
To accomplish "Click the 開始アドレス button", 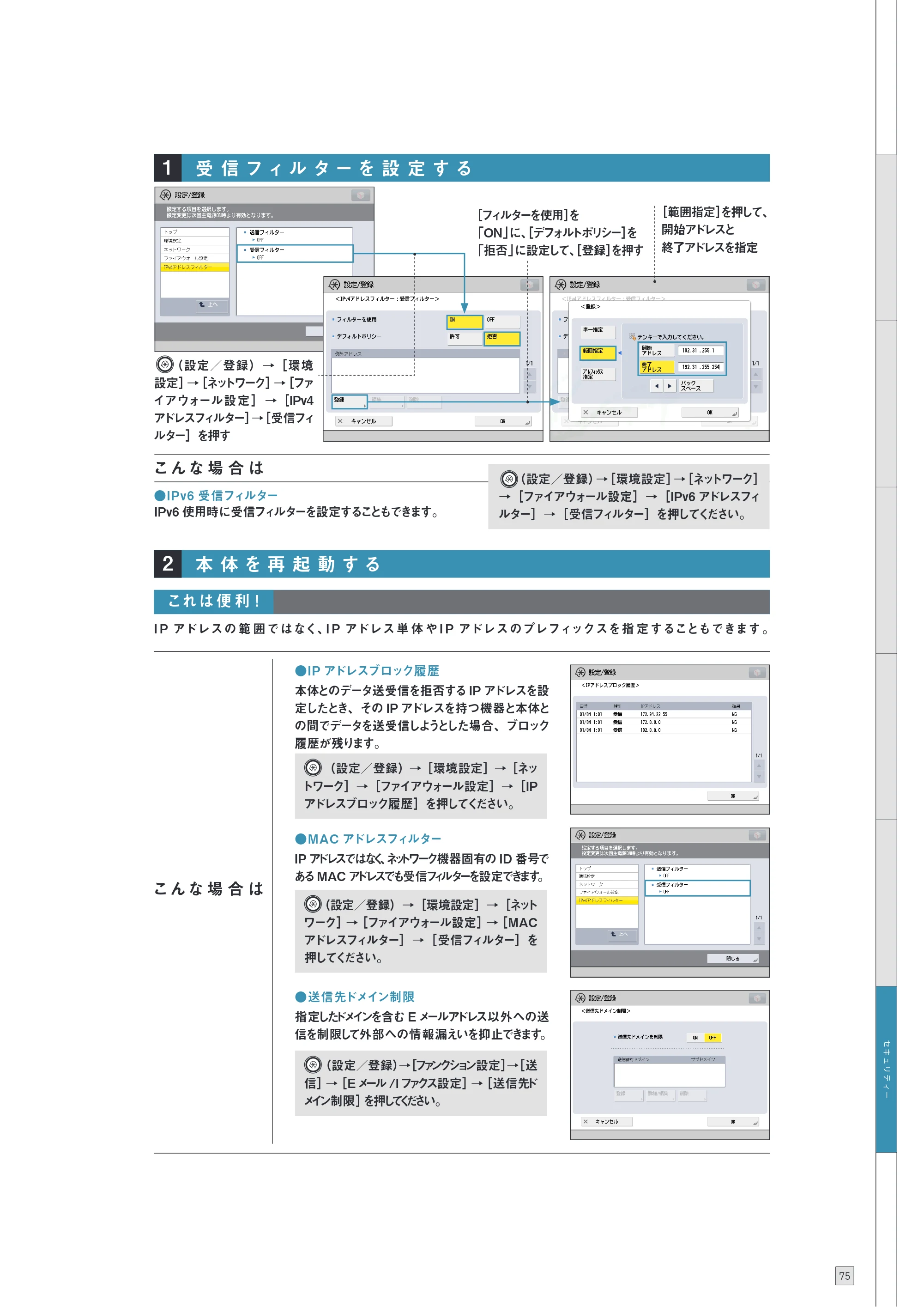I will click(657, 351).
